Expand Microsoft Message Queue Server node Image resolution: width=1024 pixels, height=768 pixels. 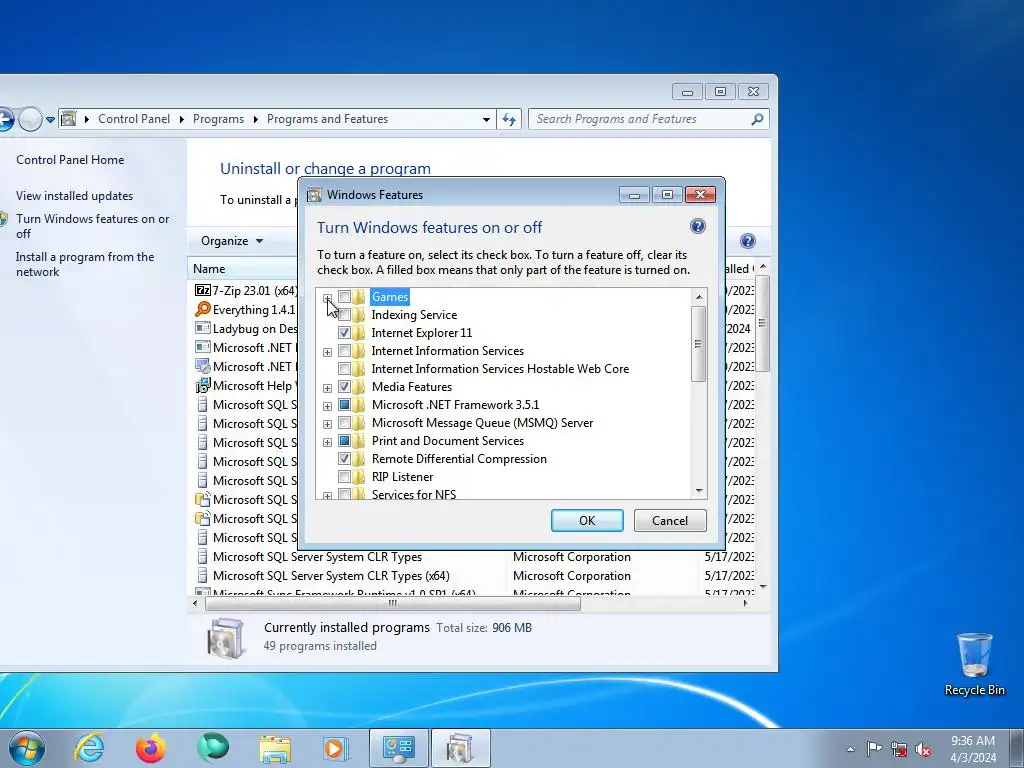click(x=327, y=424)
